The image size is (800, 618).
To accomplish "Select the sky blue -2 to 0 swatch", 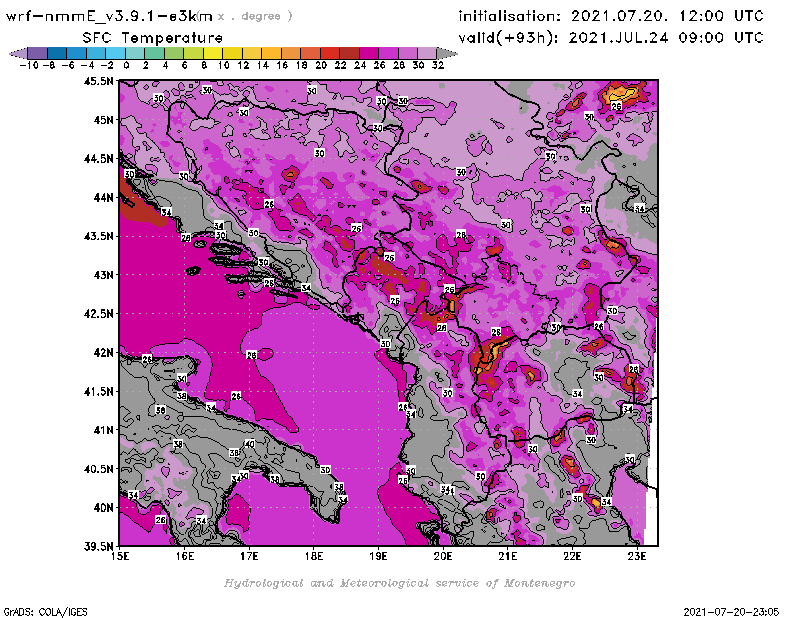I will tap(116, 54).
